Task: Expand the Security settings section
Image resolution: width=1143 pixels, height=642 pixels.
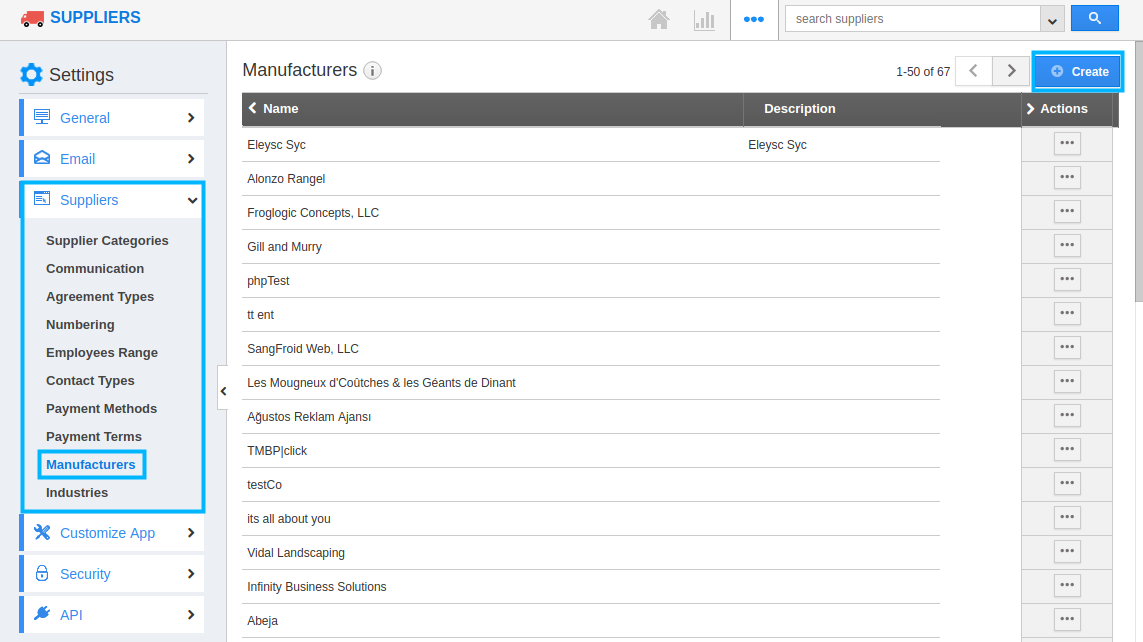Action: [112, 574]
